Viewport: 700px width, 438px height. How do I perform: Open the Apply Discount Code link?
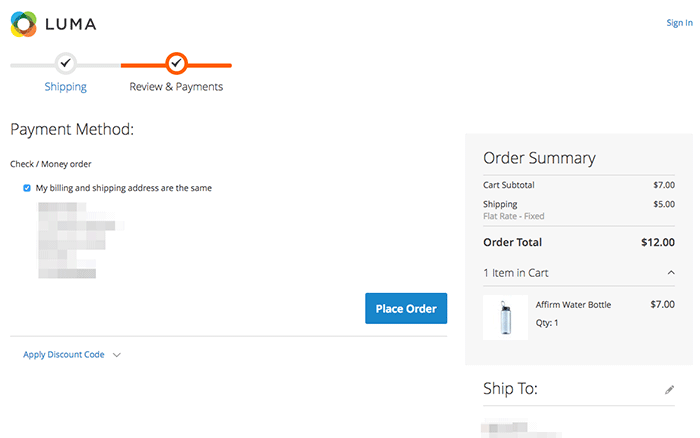click(63, 355)
